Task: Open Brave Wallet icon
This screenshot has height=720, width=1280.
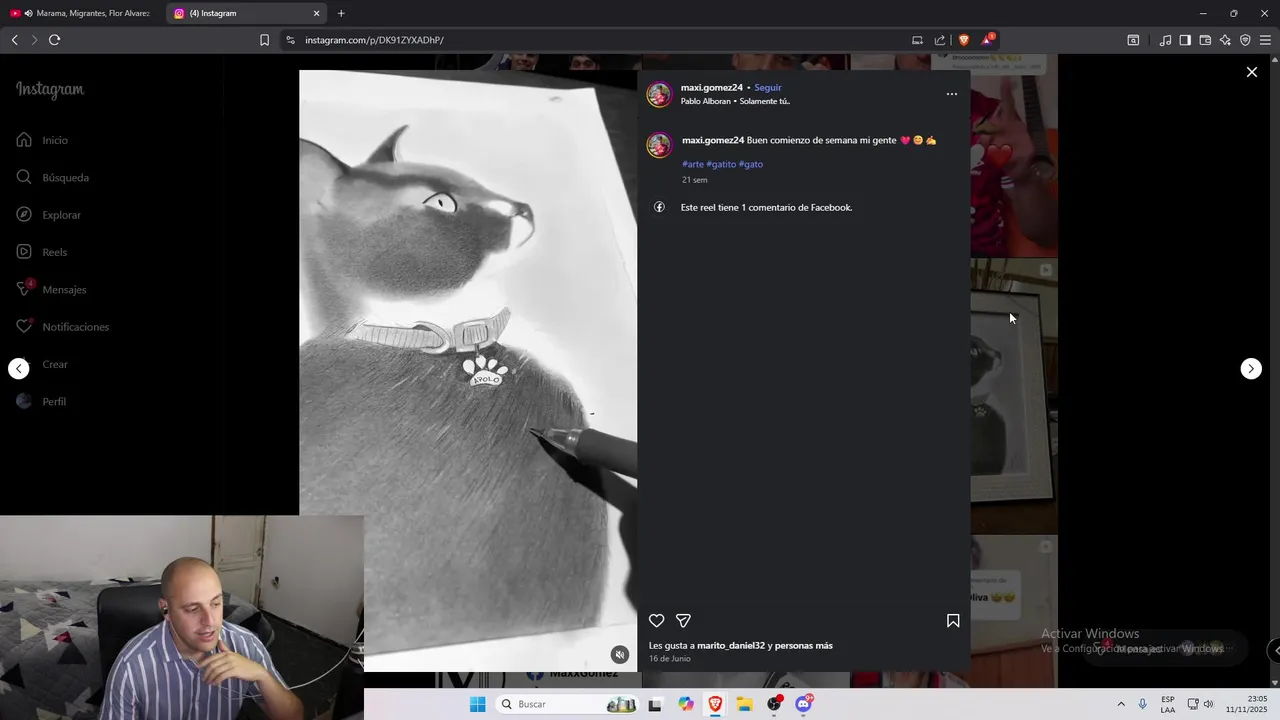Action: coord(1205,40)
